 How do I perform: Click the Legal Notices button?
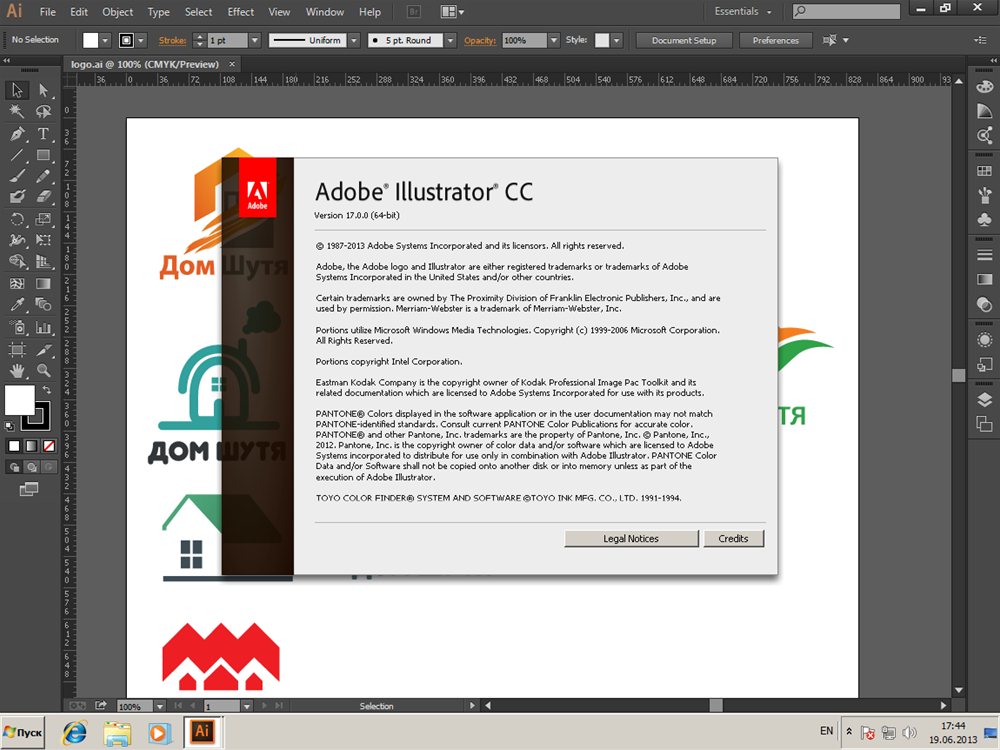[x=631, y=539]
